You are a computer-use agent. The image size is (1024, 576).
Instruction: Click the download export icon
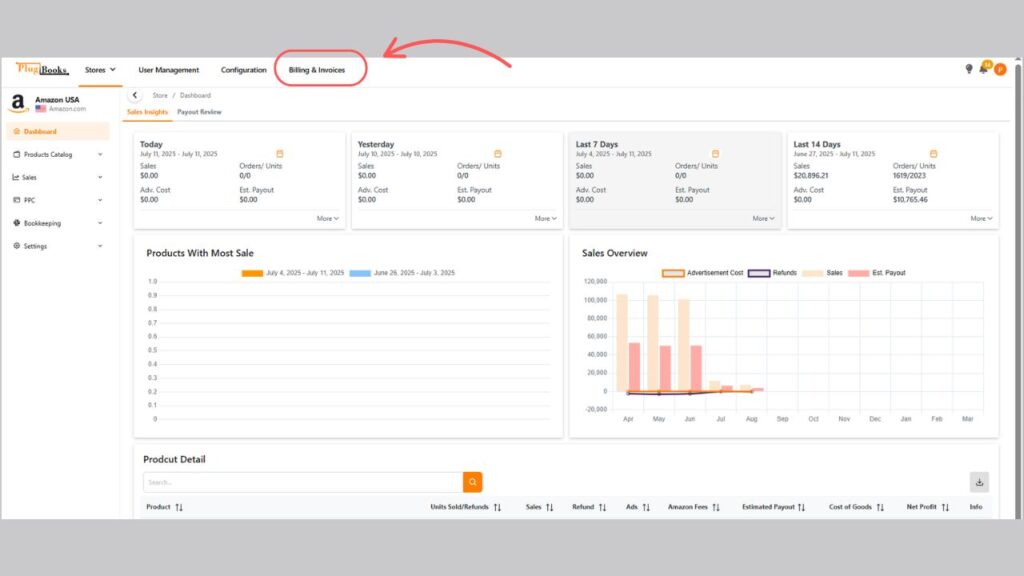coord(979,482)
